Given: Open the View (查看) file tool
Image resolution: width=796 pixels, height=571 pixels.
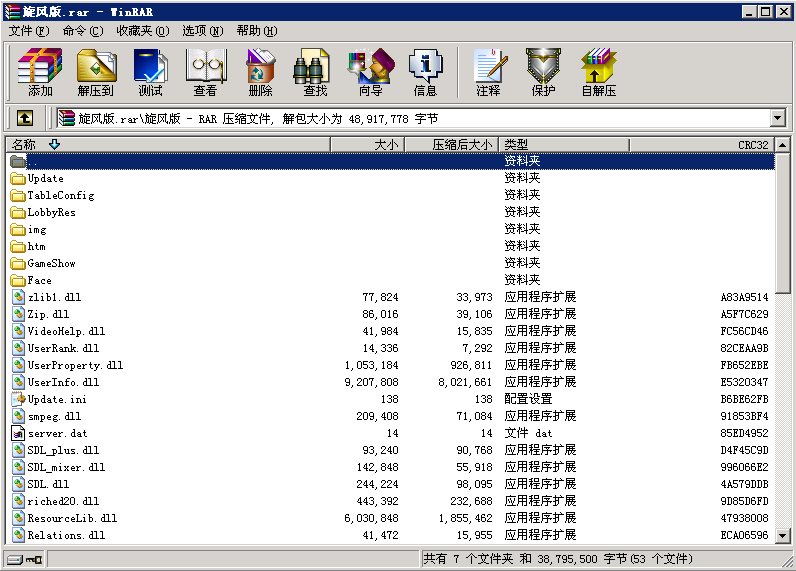Looking at the screenshot, I should [205, 72].
